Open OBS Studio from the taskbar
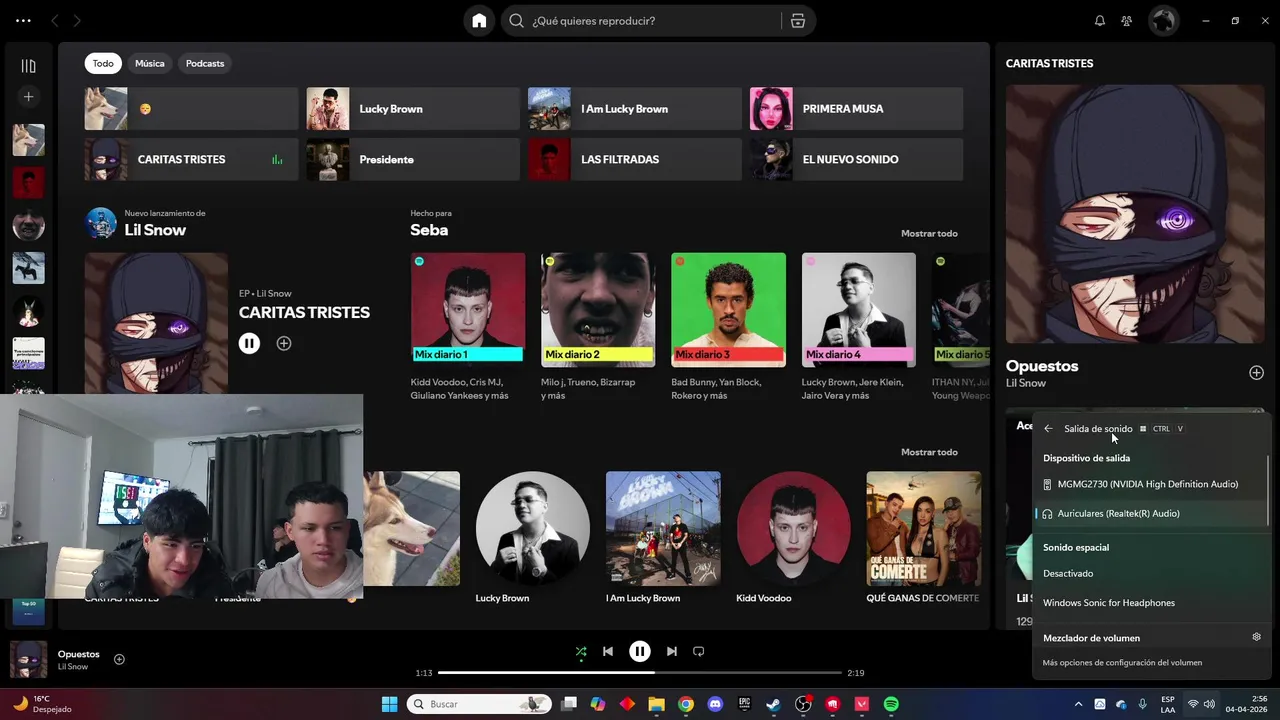1280x720 pixels. point(803,704)
